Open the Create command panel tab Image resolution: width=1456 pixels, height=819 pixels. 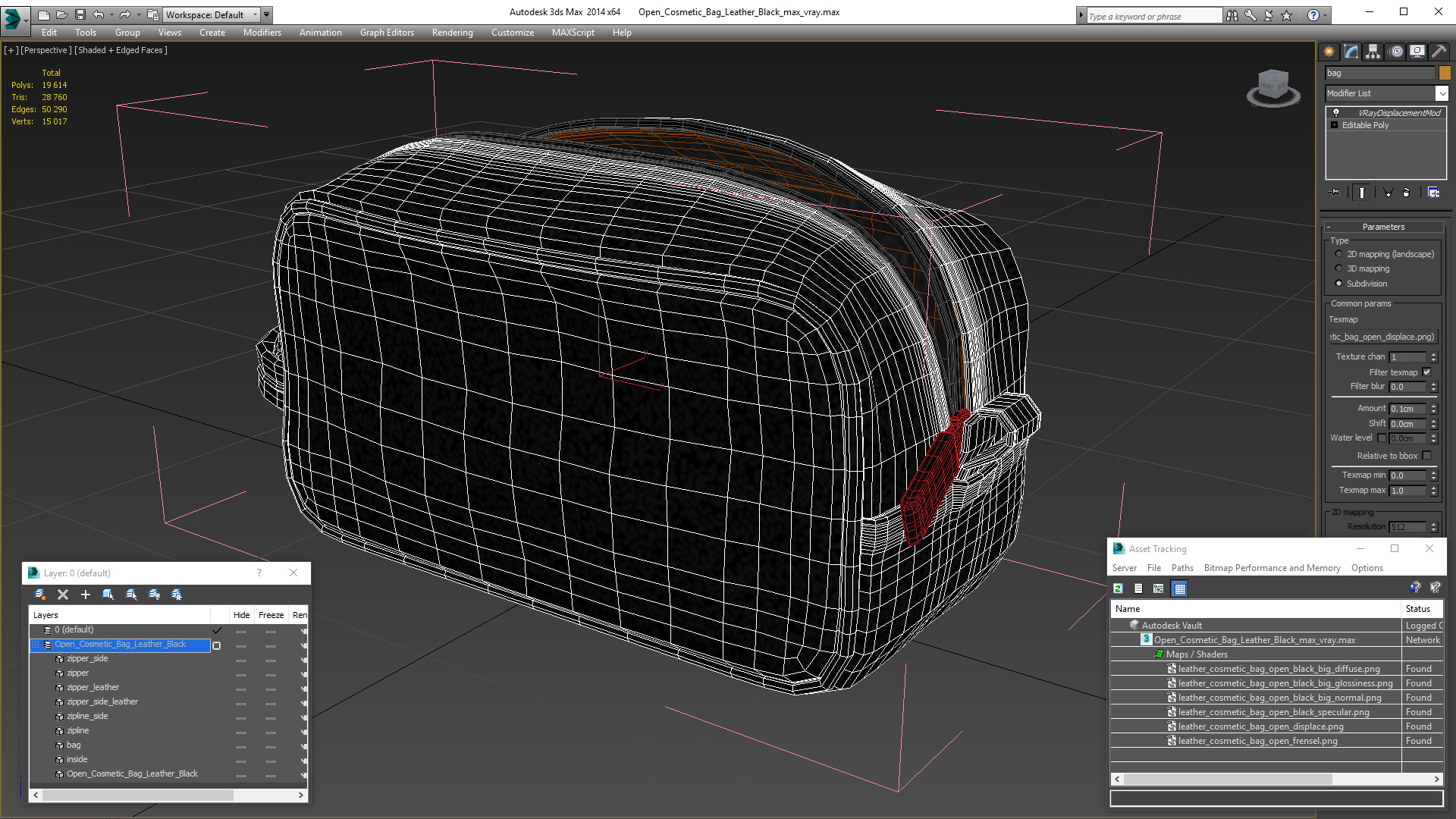[x=1329, y=52]
